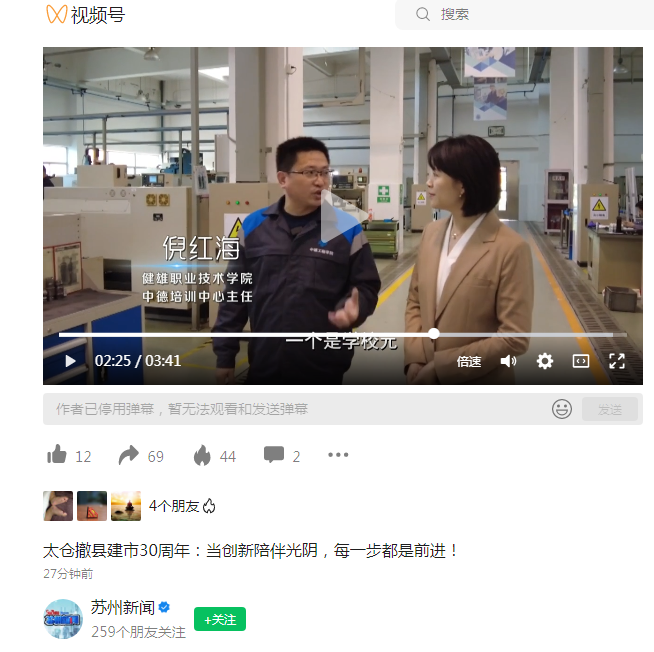Click the large center play overlay

[343, 216]
